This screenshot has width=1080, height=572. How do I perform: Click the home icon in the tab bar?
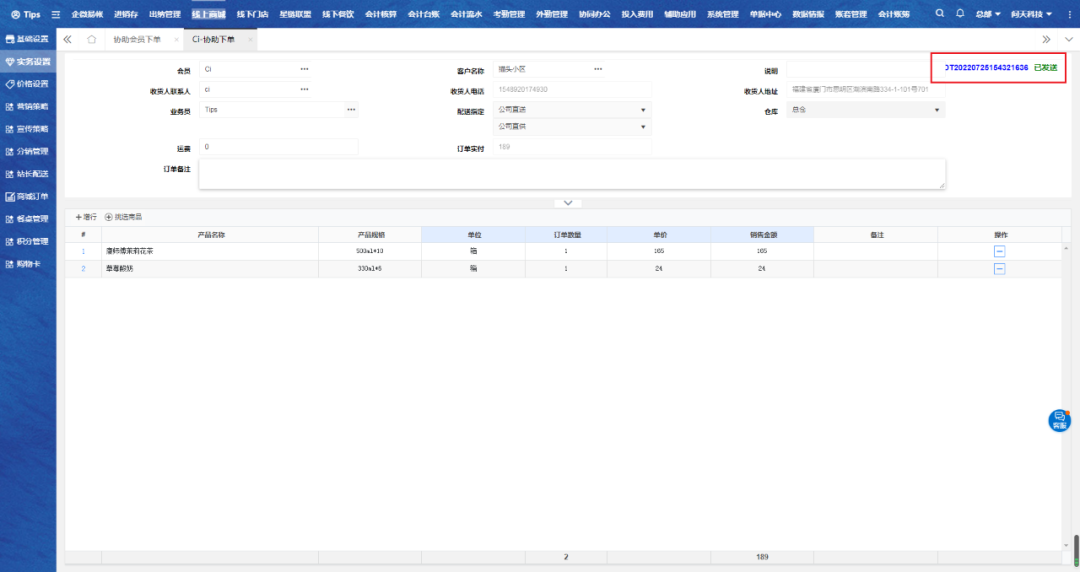[x=92, y=39]
